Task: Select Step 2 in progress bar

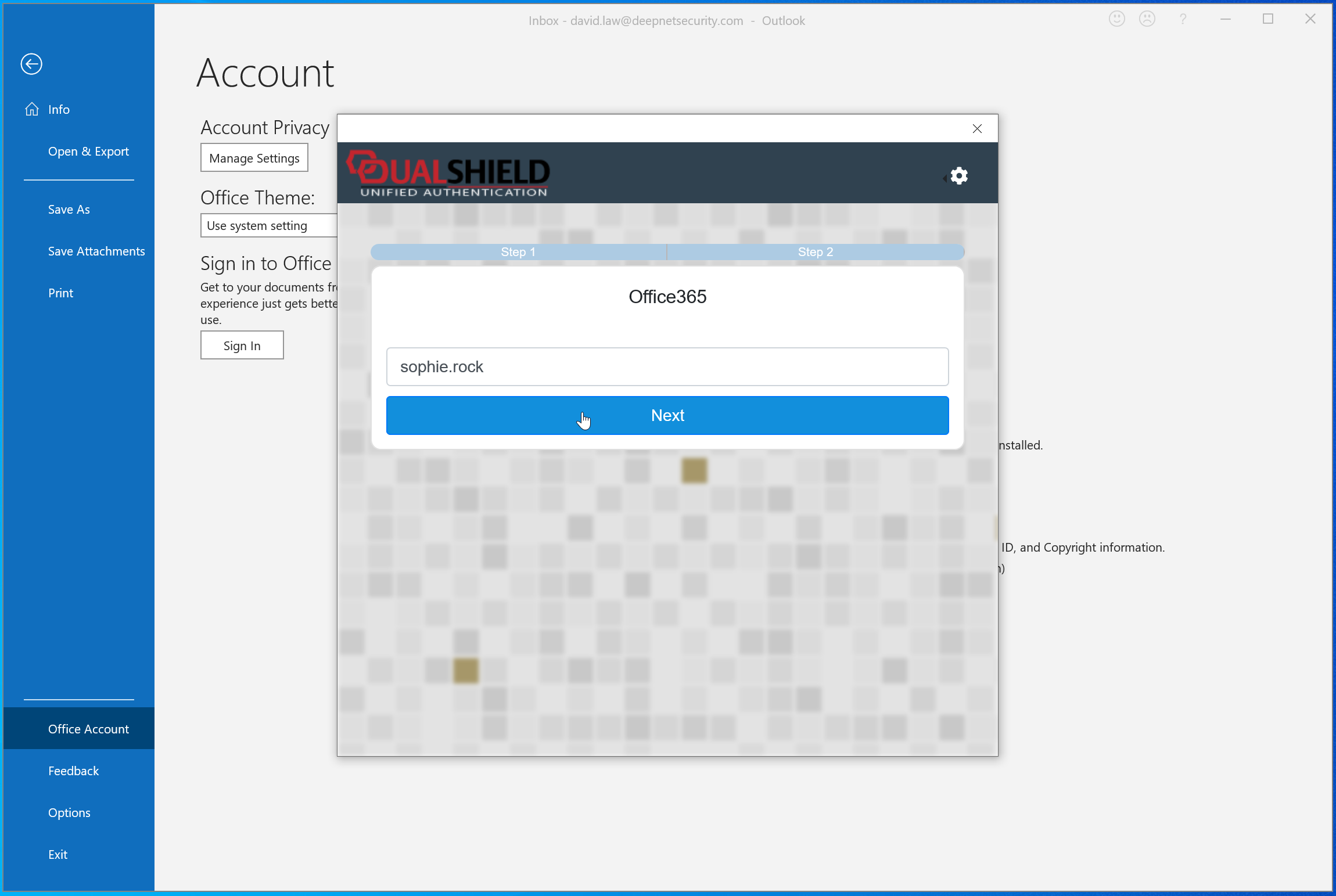Action: pyautogui.click(x=815, y=252)
